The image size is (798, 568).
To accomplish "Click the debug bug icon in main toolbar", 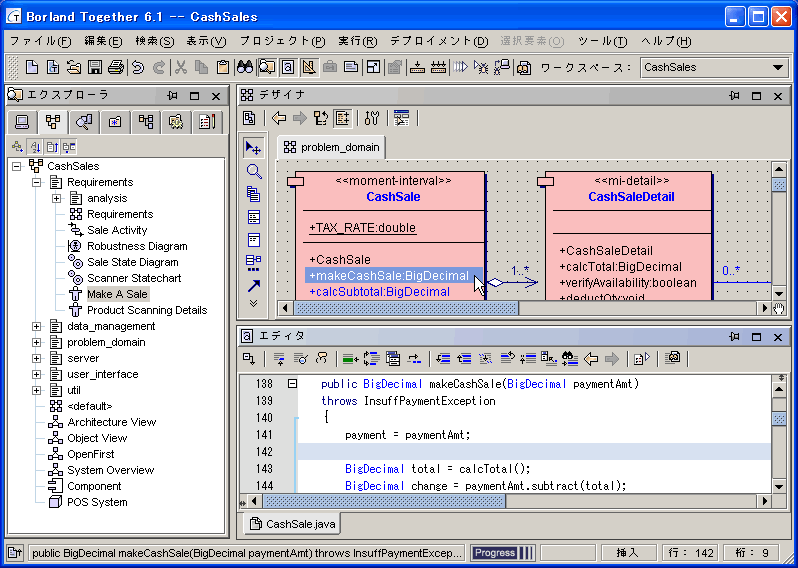I will pyautogui.click(x=481, y=67).
